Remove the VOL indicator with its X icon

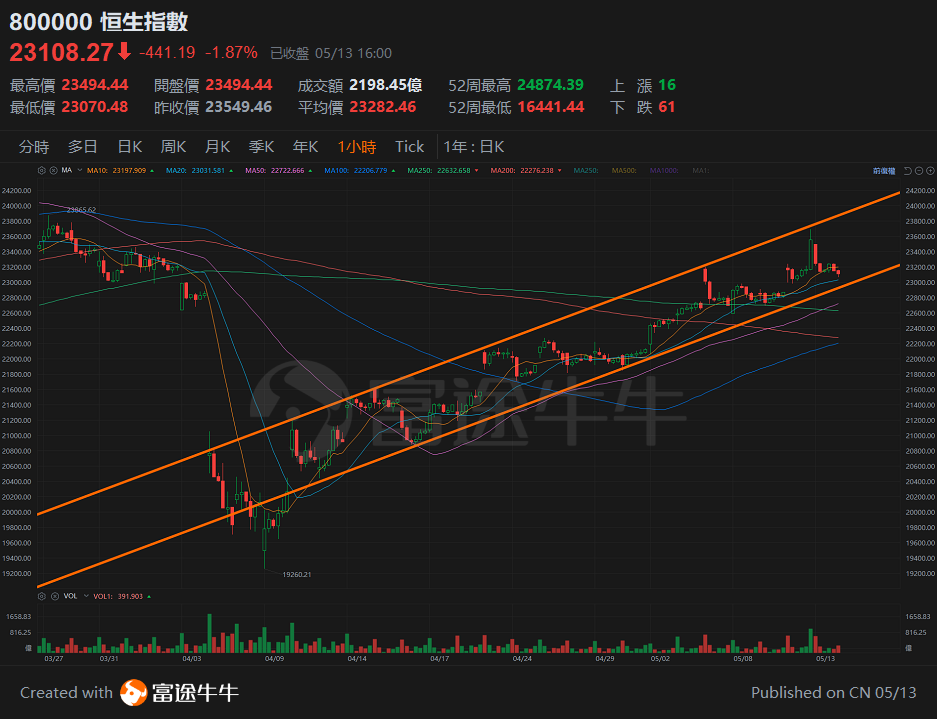55,595
